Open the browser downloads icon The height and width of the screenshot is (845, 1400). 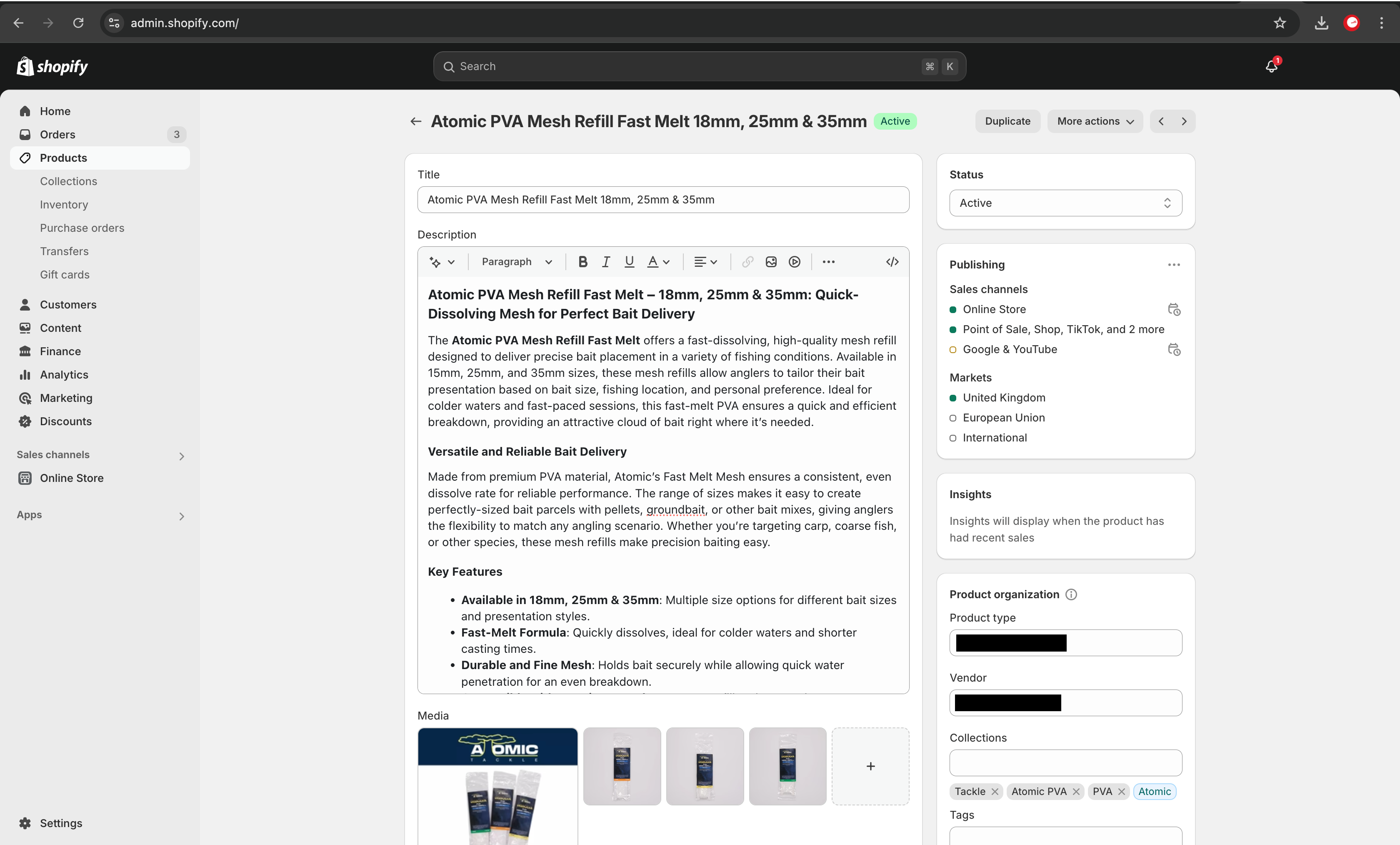(1322, 23)
